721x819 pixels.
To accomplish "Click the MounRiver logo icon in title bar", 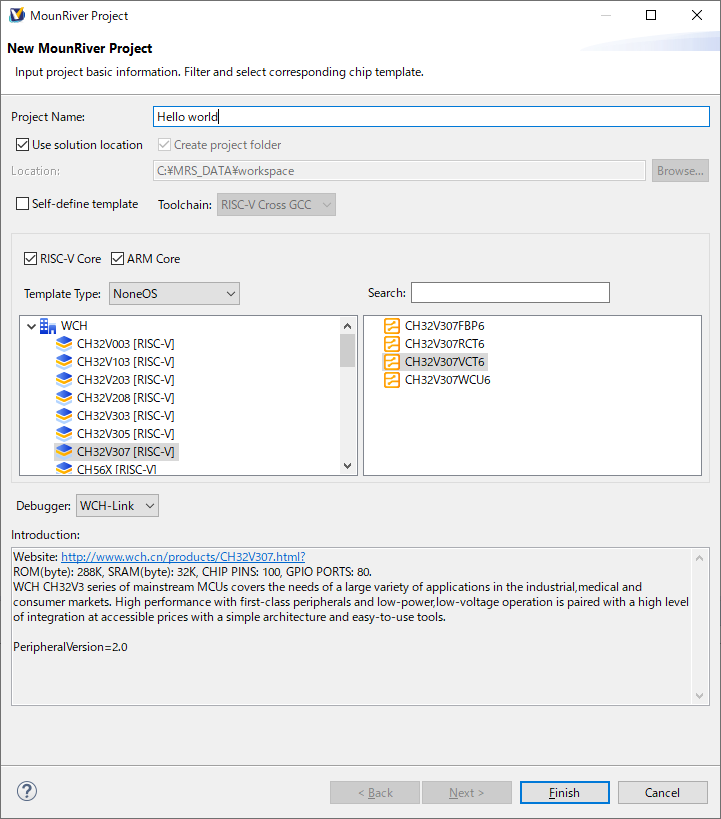I will click(17, 15).
